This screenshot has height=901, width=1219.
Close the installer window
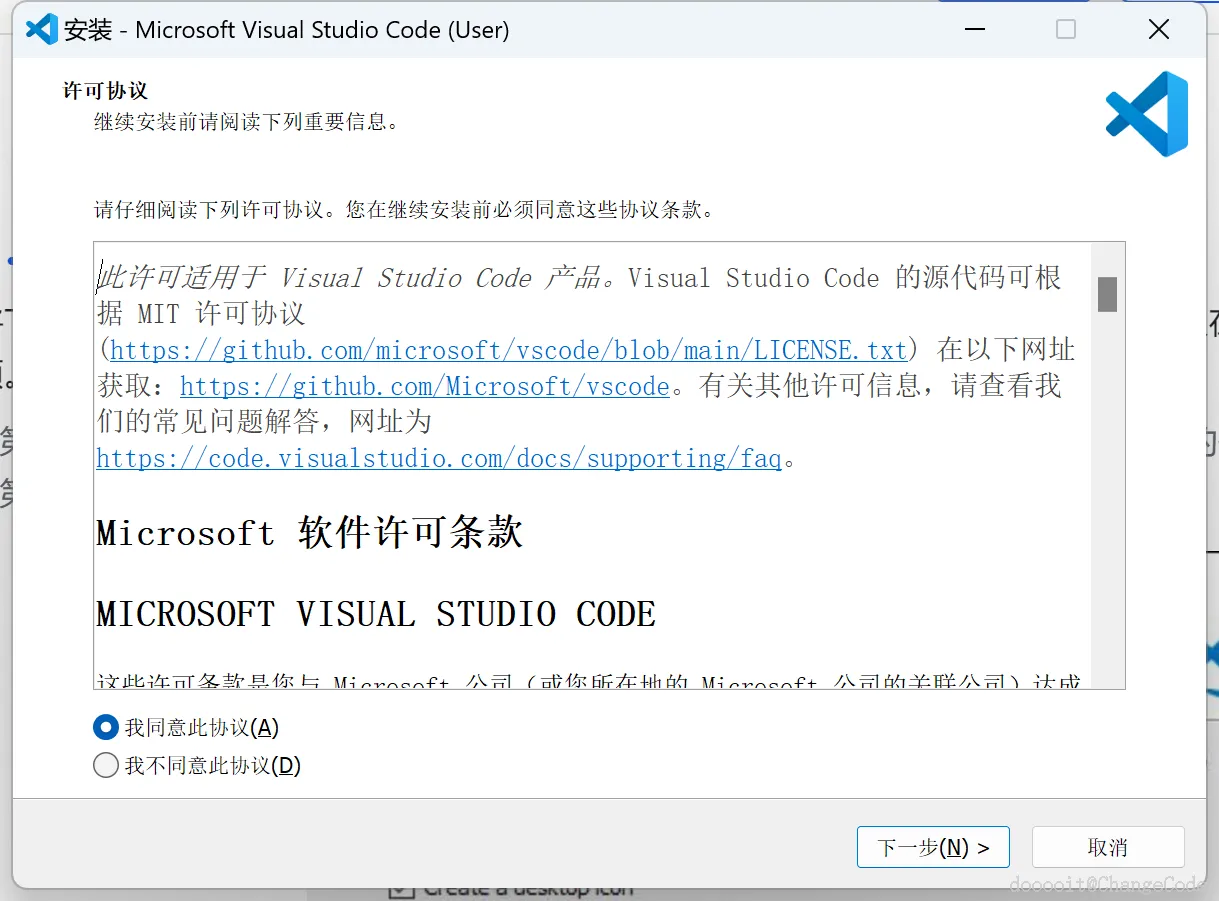click(x=1159, y=30)
